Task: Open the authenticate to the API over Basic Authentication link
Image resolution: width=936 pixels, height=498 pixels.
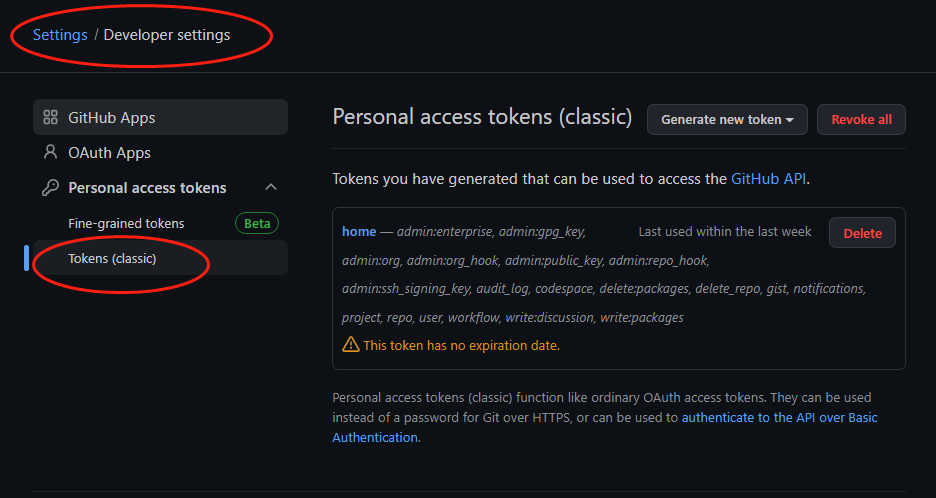Action: pos(605,428)
